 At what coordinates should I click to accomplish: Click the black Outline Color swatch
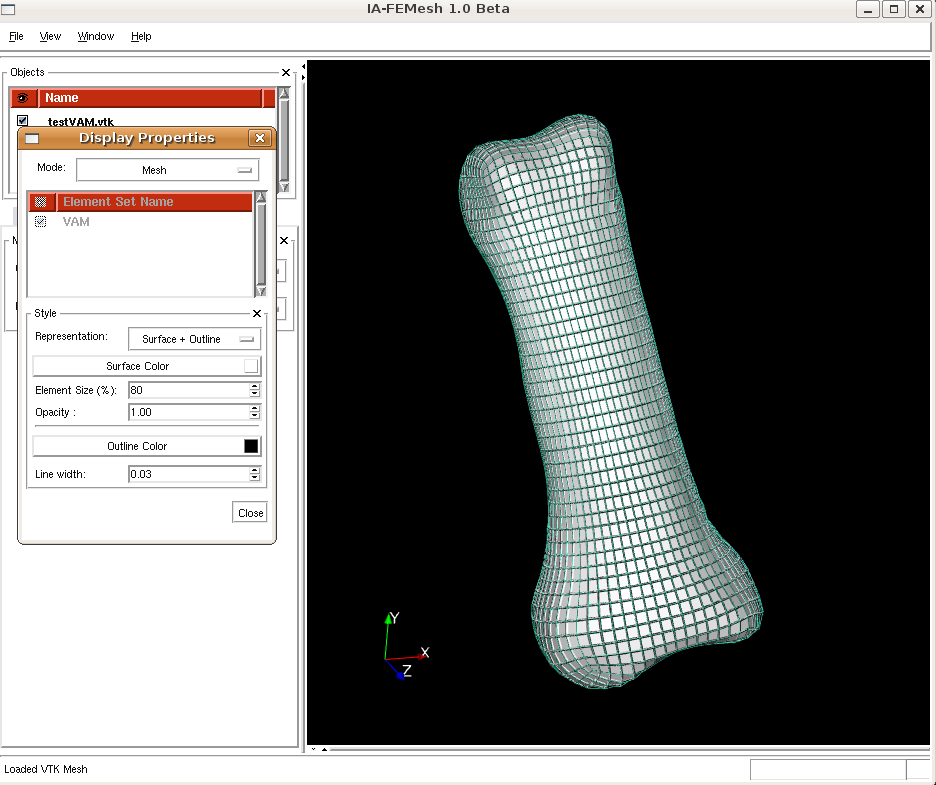[251, 446]
